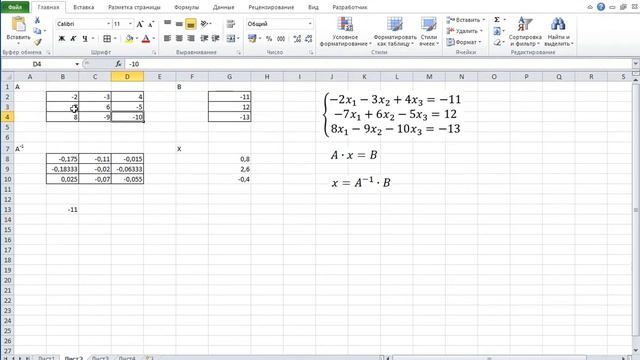This screenshot has width=640, height=360.
Task: Click the Decrease Indent icon
Action: (x=204, y=38)
